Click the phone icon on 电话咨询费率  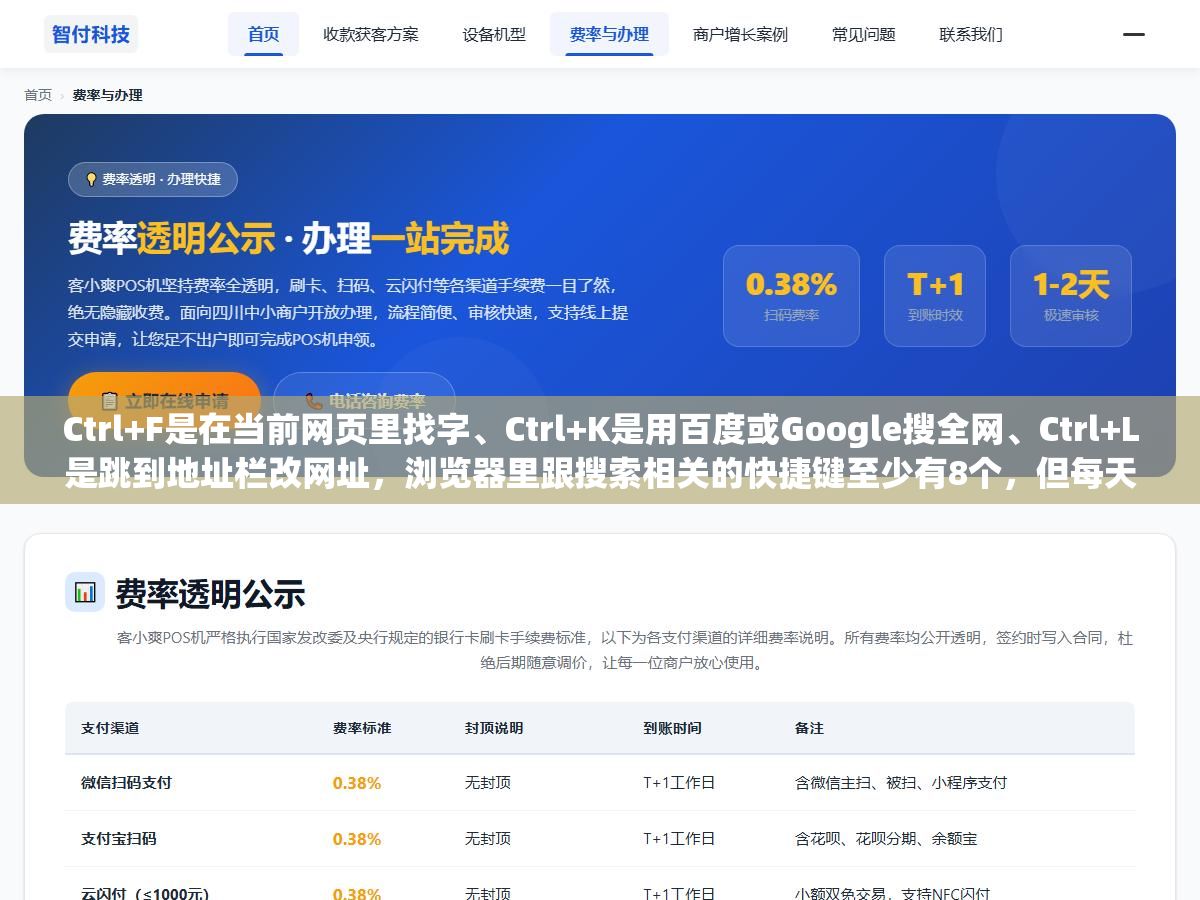(313, 401)
